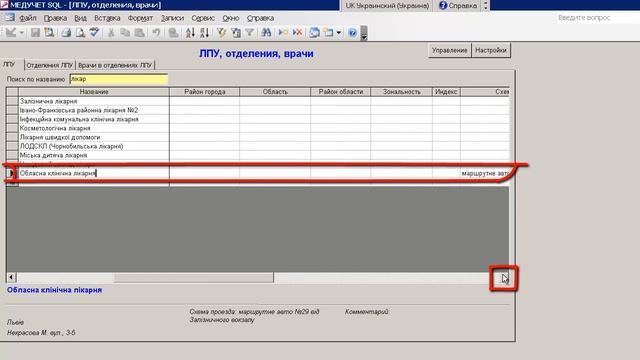
Task: Click the Copy icon in the toolbar
Action: point(125,33)
